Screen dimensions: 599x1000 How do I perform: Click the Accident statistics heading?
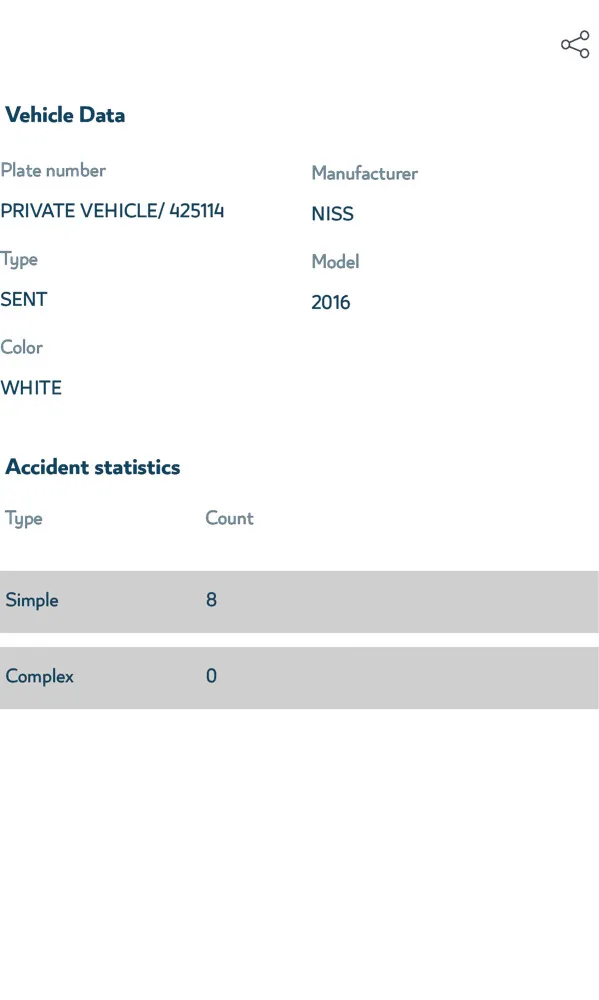[93, 467]
